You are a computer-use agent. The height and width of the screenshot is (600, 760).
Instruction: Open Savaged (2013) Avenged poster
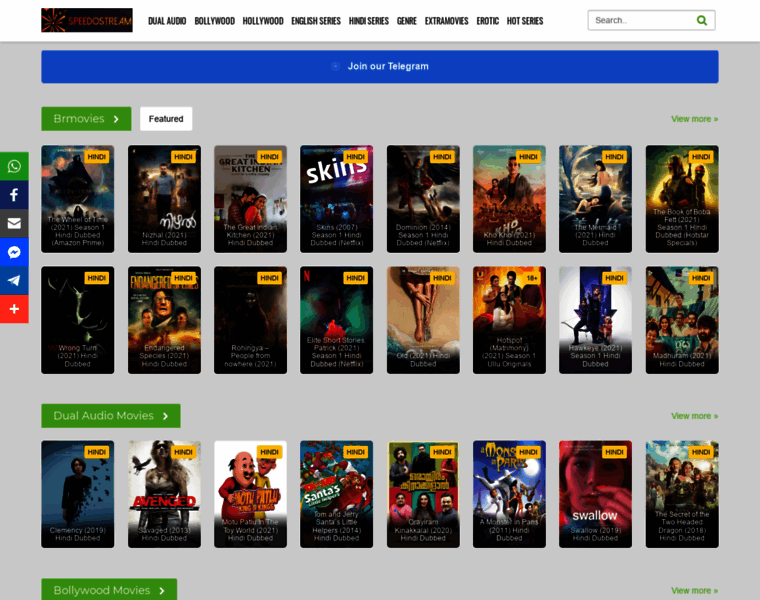tap(164, 494)
